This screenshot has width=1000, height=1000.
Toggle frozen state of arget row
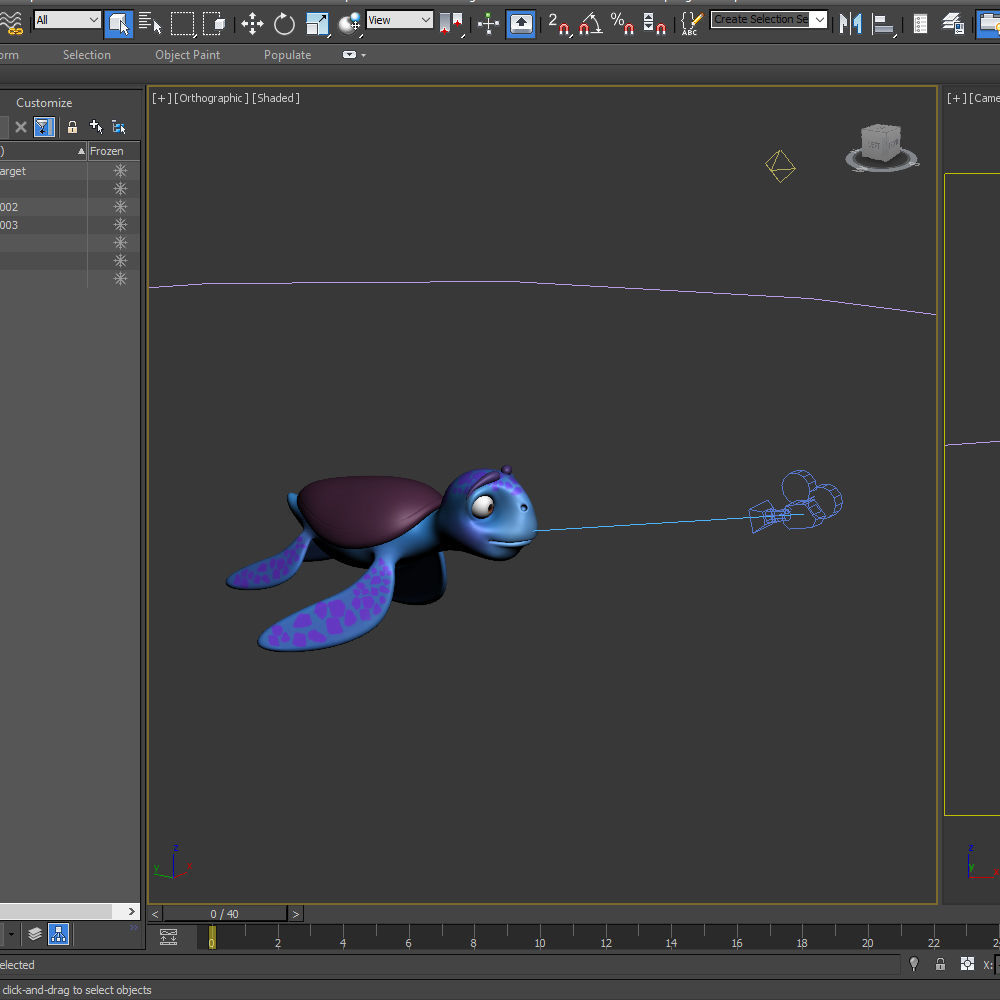point(120,170)
